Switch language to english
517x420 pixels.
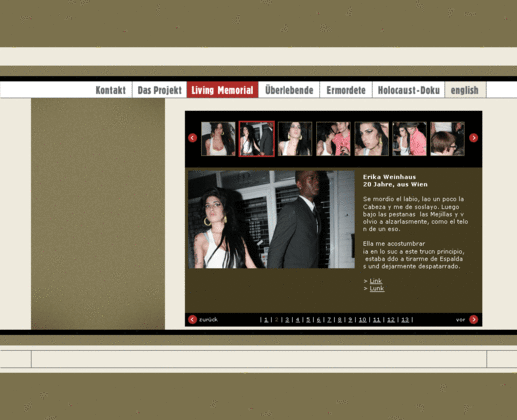point(465,90)
